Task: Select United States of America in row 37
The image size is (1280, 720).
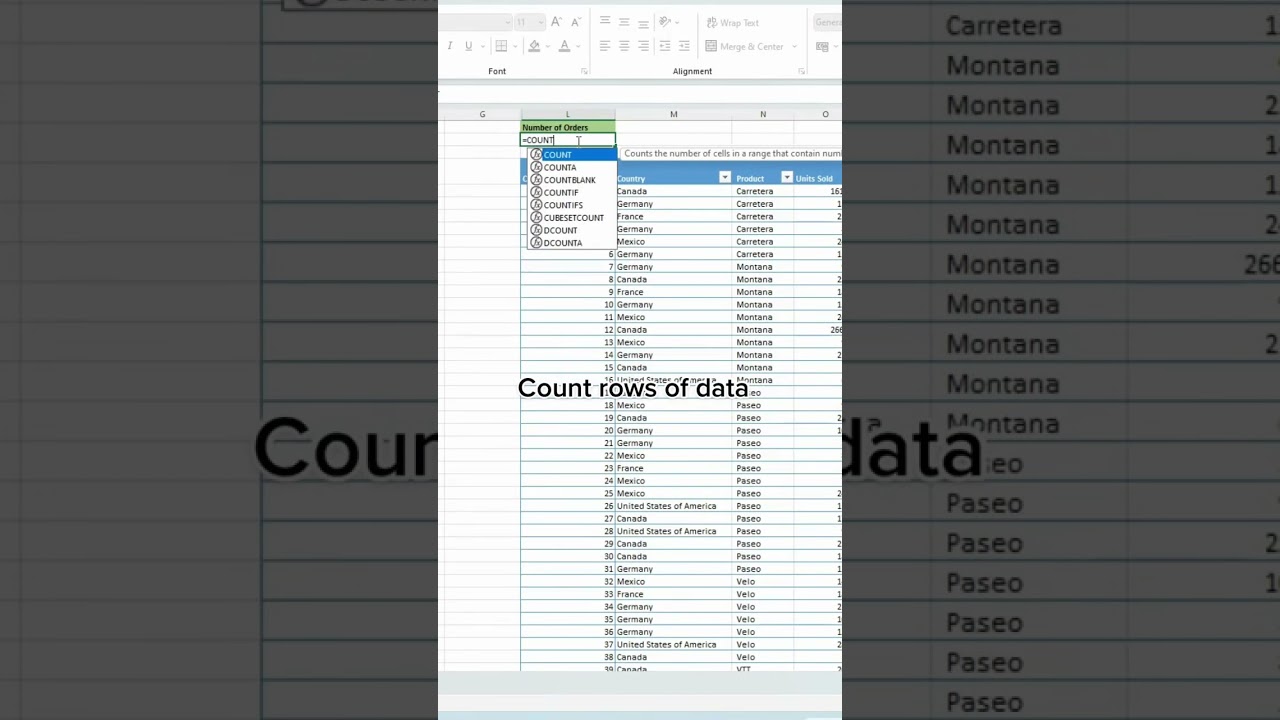Action: [673, 644]
